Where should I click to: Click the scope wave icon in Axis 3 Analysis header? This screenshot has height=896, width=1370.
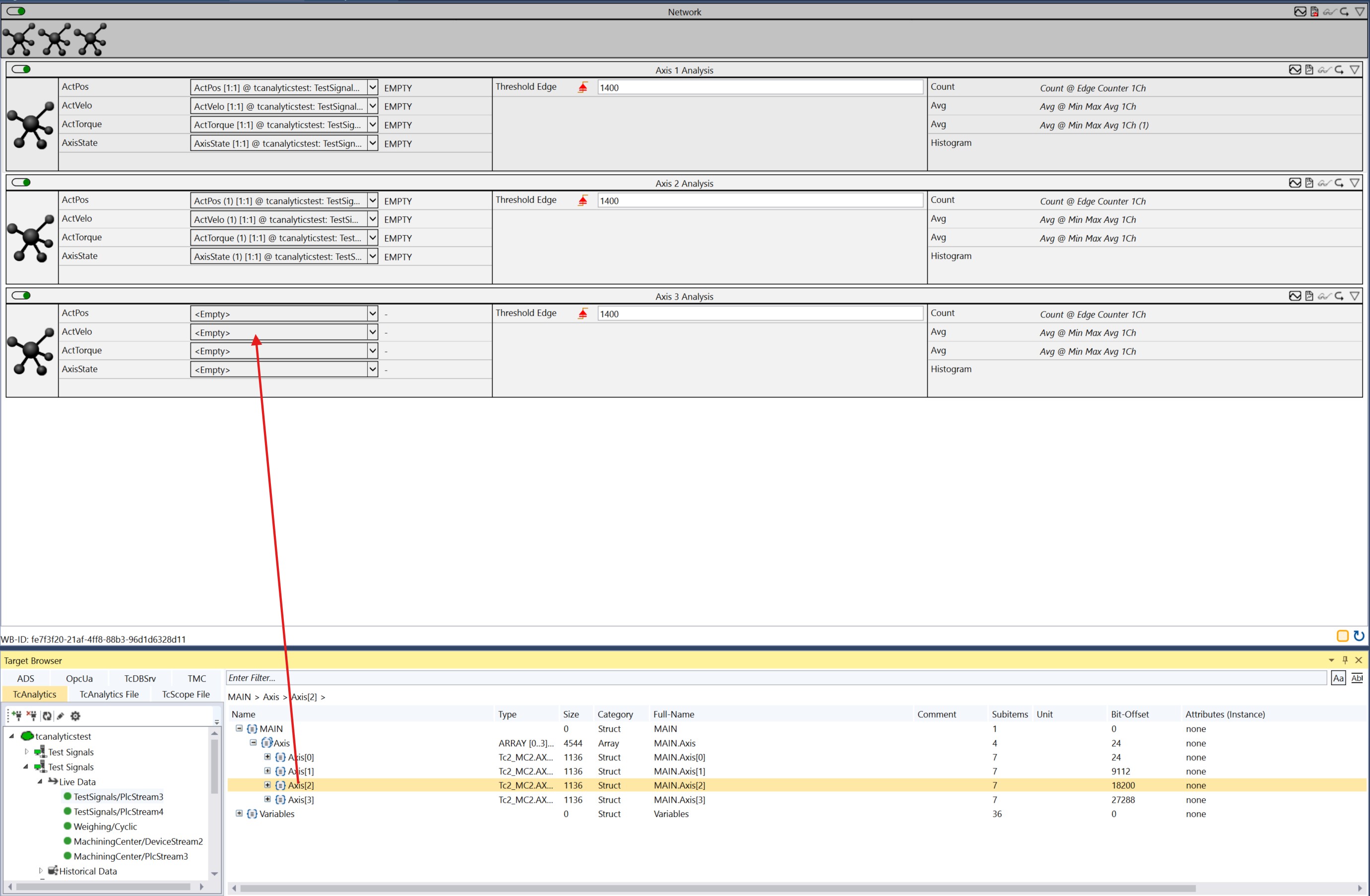point(1295,296)
